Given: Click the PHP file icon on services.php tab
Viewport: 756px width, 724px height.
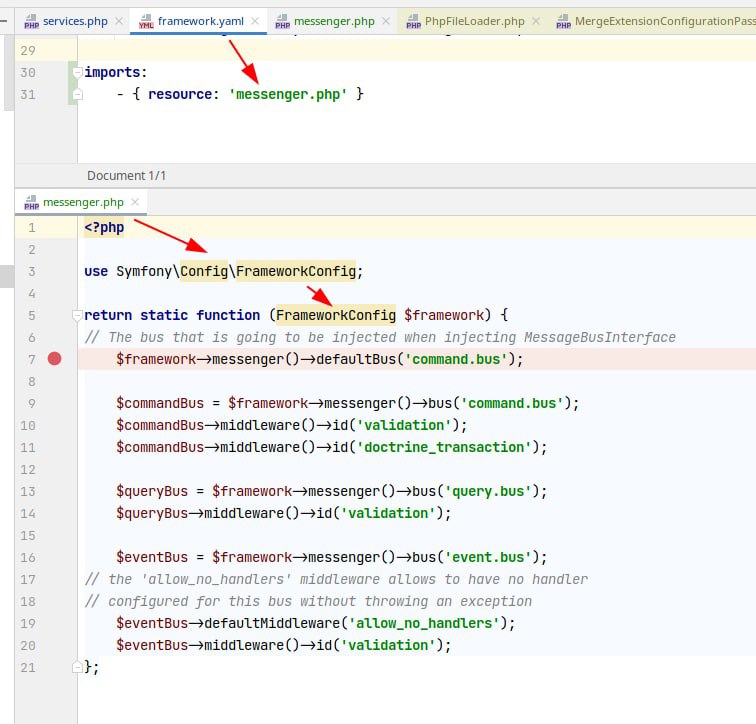Looking at the screenshot, I should 31,22.
